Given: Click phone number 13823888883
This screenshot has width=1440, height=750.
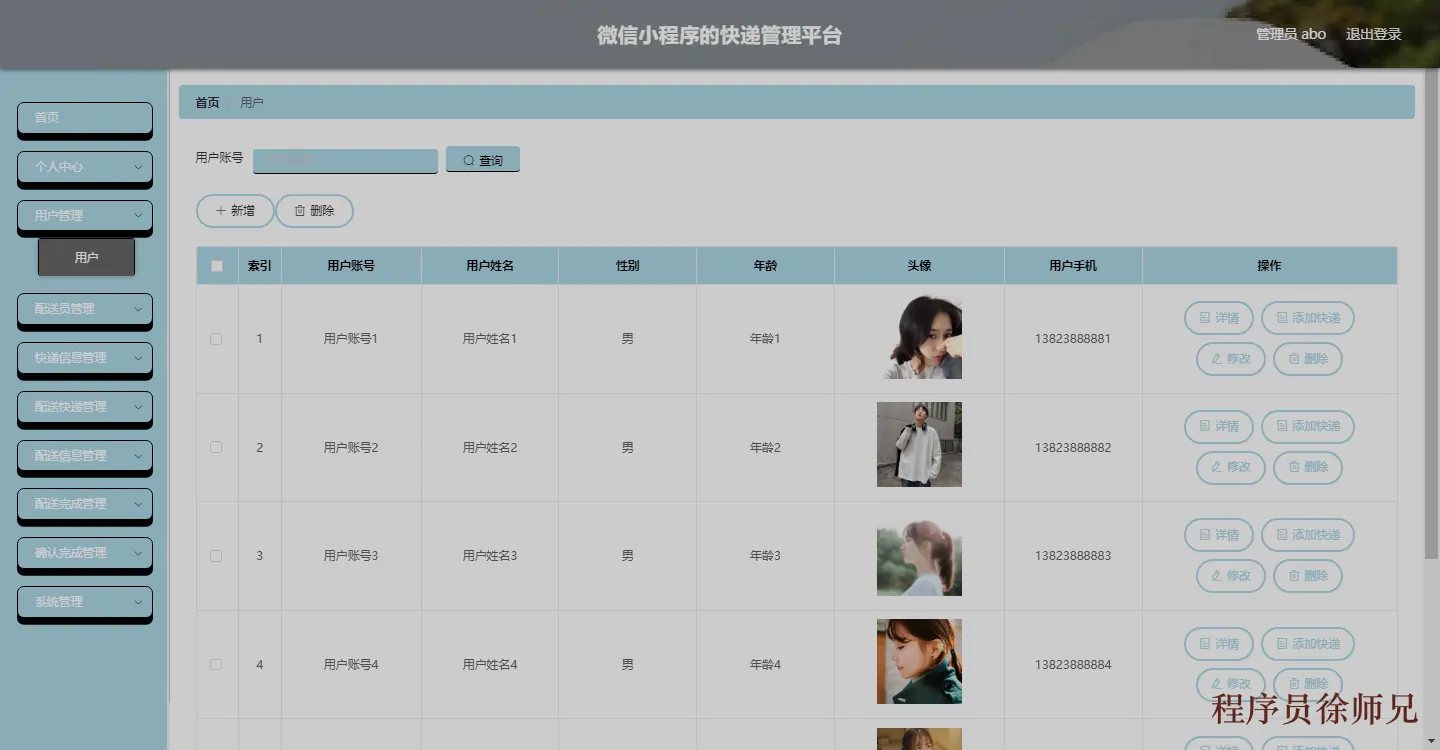Looking at the screenshot, I should pos(1073,556).
